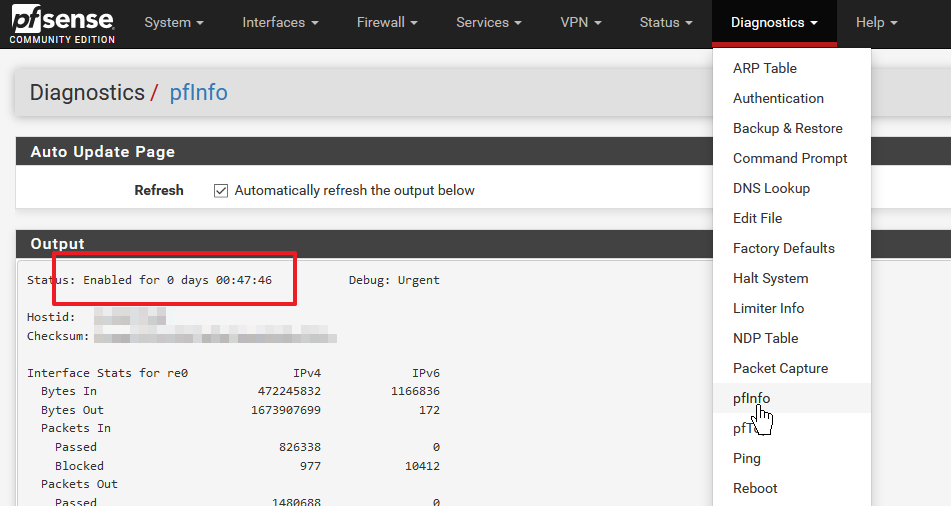Toggle automatic refresh checkbox
Viewport: 951px width, 506px height.
click(x=221, y=191)
